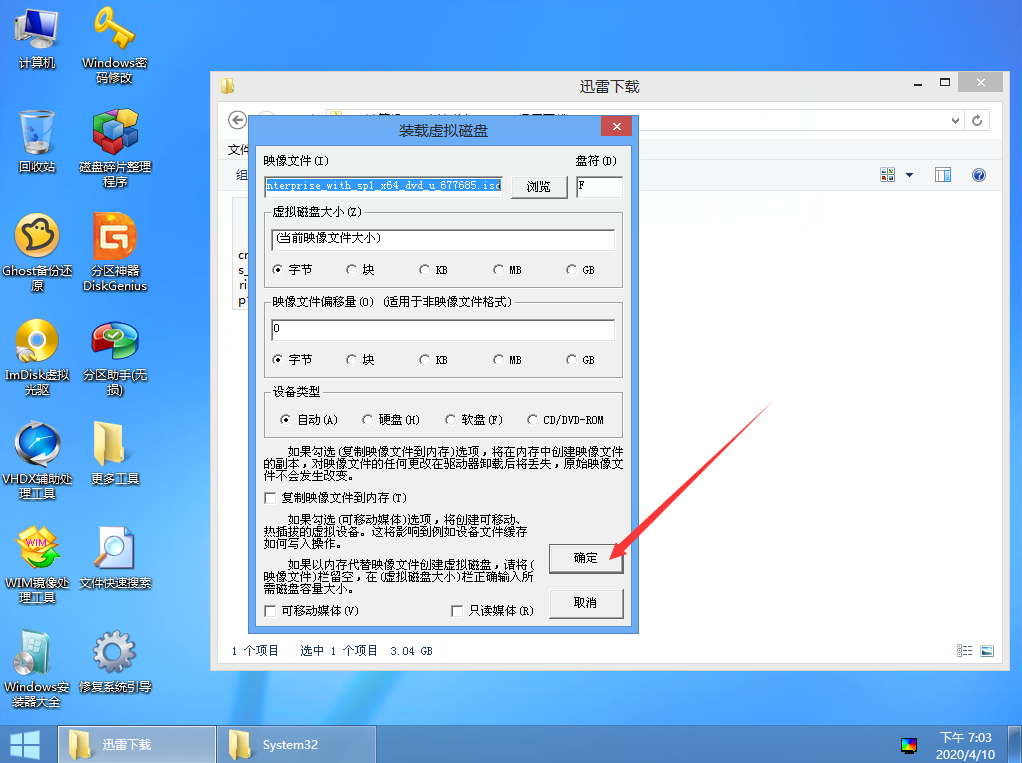Screen dimensions: 1022x763
Task: Enable copy image file to memory checkbox
Action: coord(270,498)
